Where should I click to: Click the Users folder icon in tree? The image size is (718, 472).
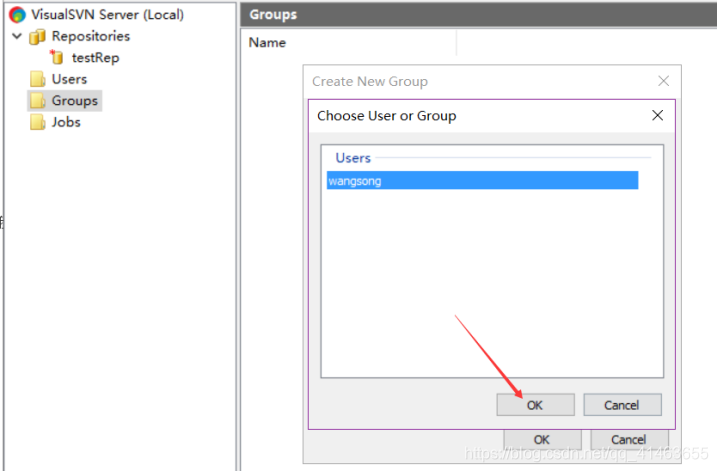[38, 79]
